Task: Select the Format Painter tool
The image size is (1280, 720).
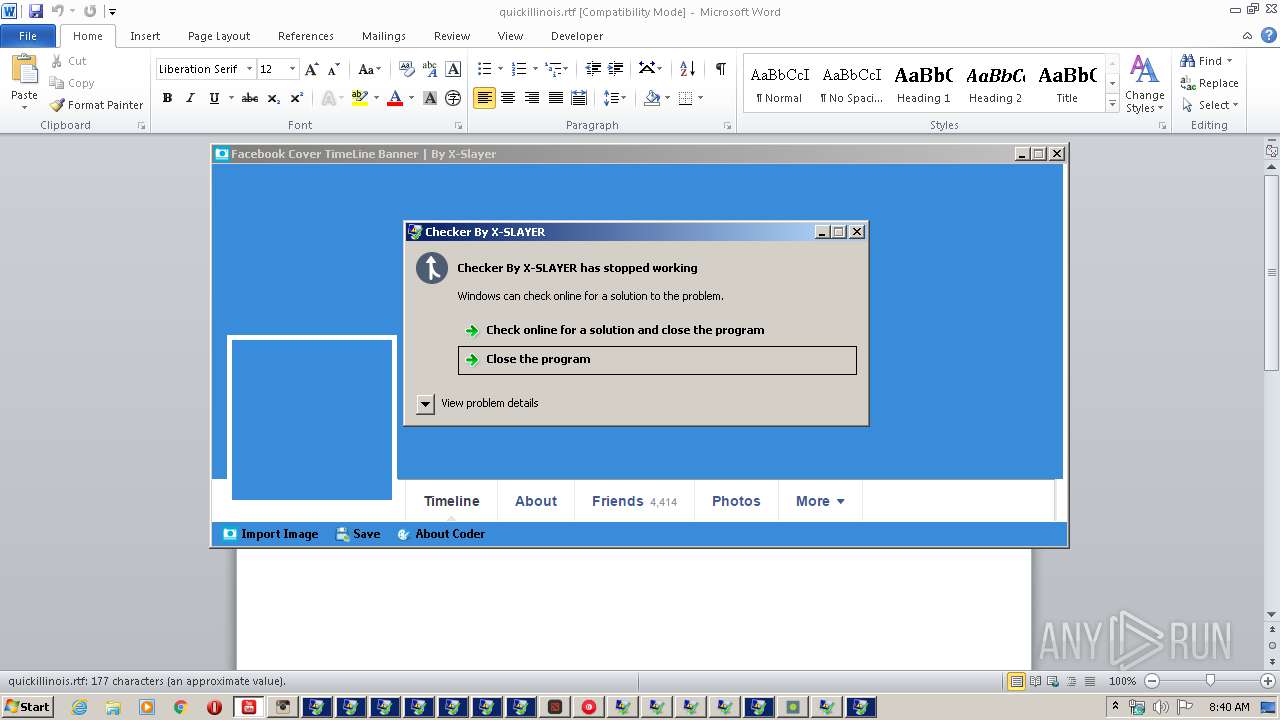Action: coord(97,105)
